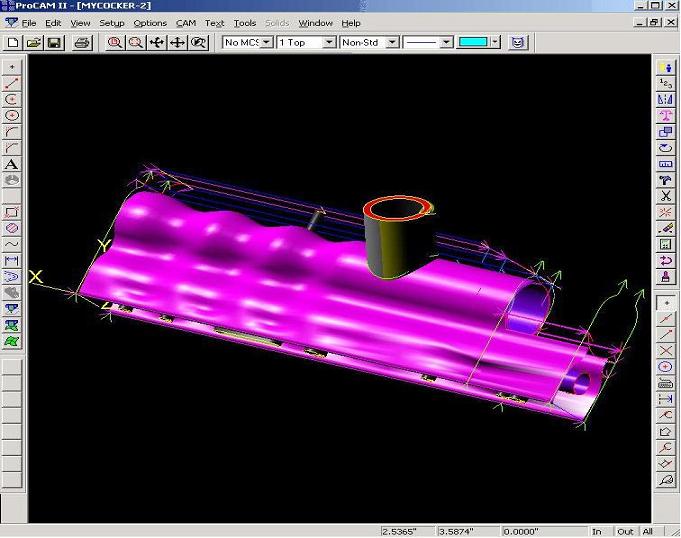The height and width of the screenshot is (538, 681).
Task: Open the CAM menu
Action: click(186, 22)
